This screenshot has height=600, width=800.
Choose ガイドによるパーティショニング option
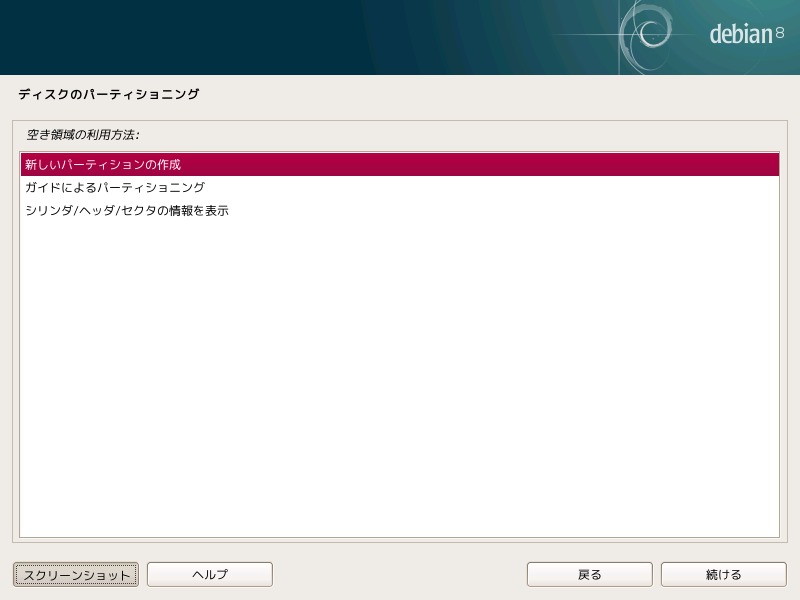click(399, 187)
